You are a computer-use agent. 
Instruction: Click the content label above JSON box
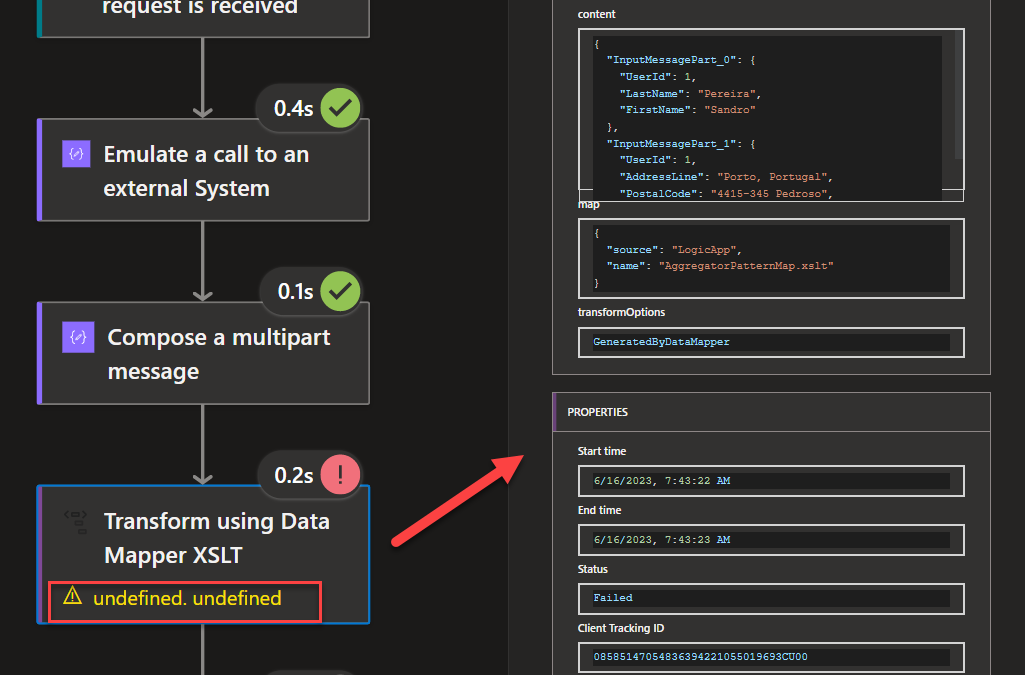click(x=596, y=14)
